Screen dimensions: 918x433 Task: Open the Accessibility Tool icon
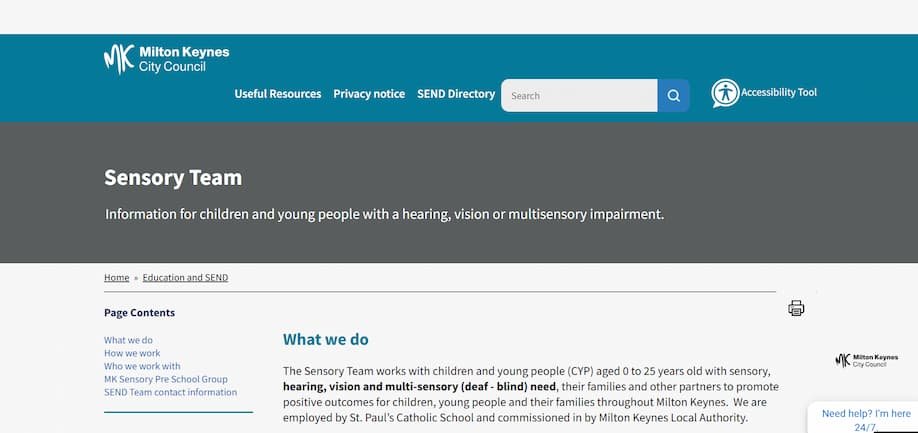(x=725, y=94)
